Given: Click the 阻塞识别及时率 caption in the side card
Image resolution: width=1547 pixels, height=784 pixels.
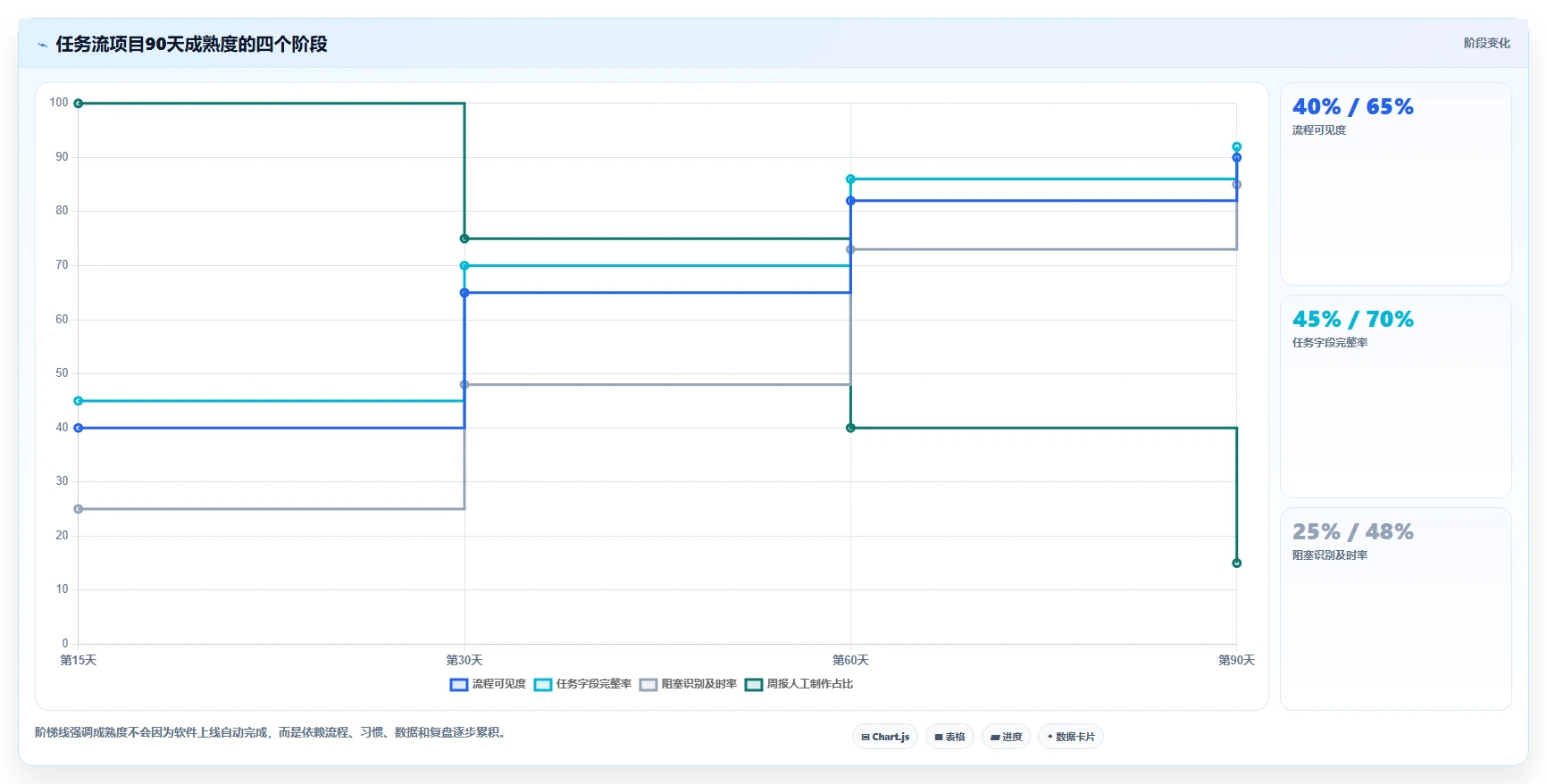Looking at the screenshot, I should [x=1330, y=555].
